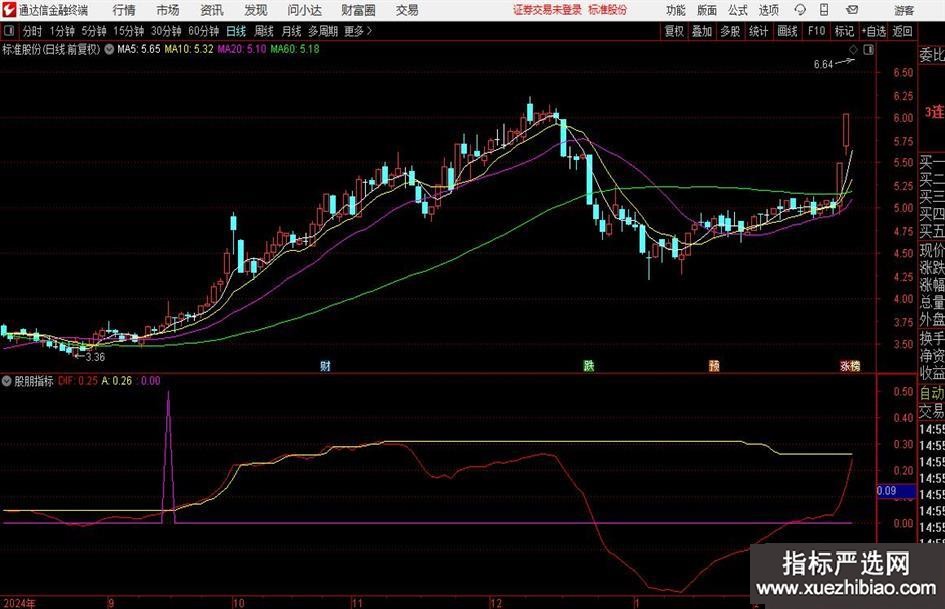Click the 画线 drawing button
945x609 pixels.
[788, 31]
